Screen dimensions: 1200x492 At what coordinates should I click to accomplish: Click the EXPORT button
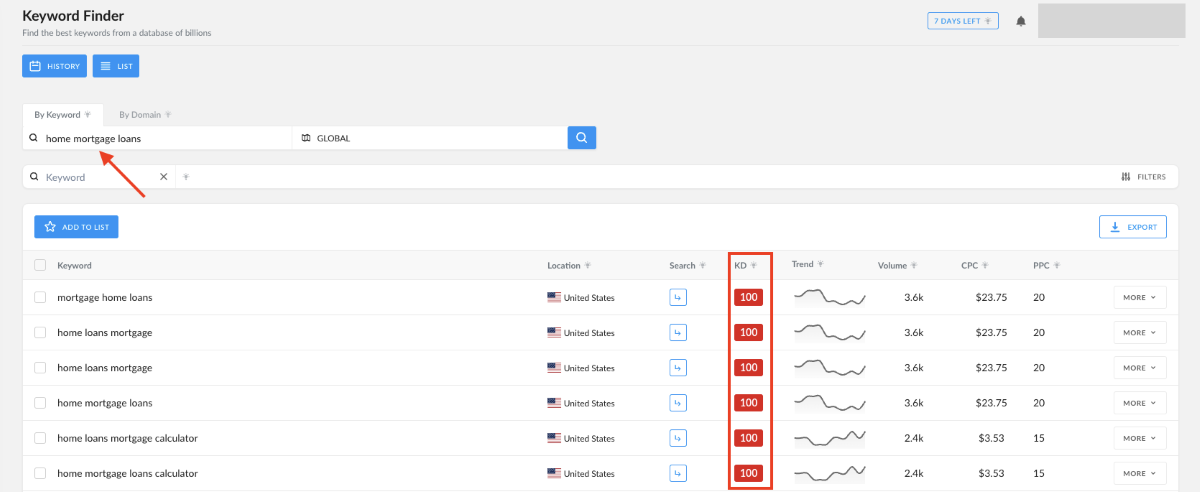click(1133, 227)
